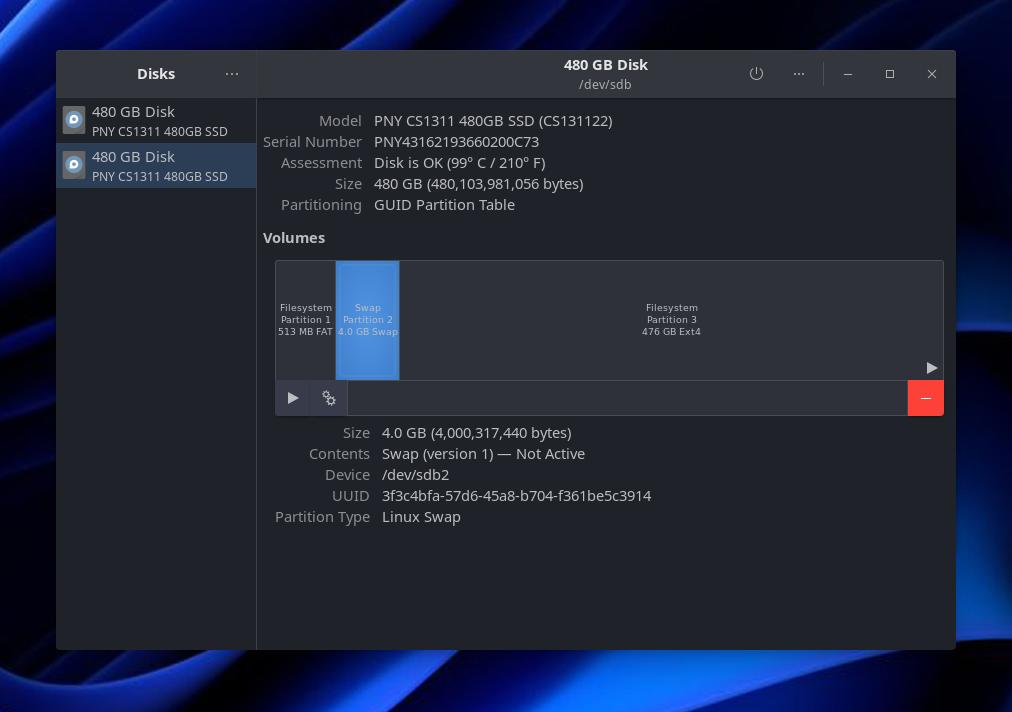Click the mounted triangle indicator in Partition 3
The image size is (1012, 712).
click(931, 368)
